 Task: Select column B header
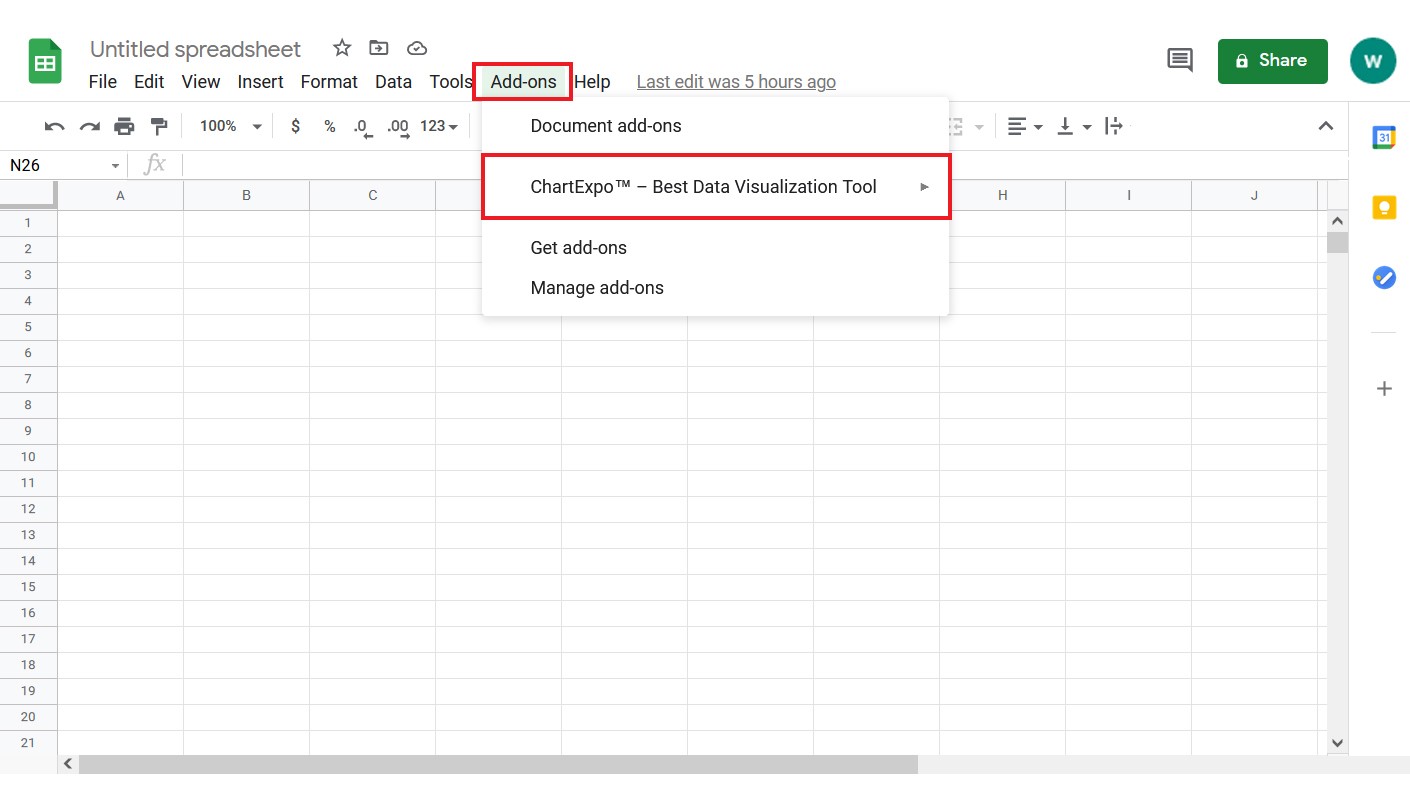point(246,196)
